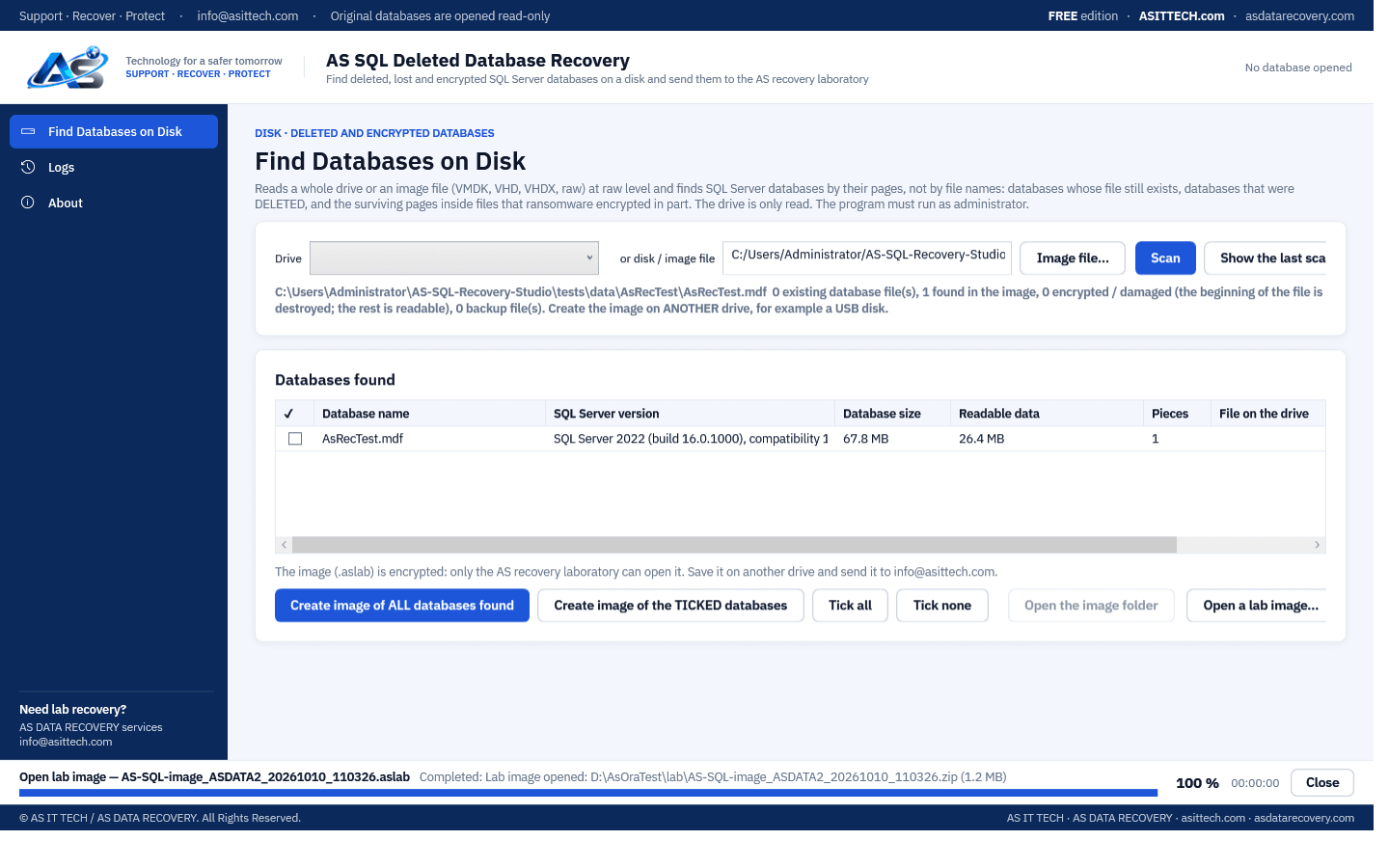Click the table scroll right arrow
This screenshot has width=1389, height=868.
pos(1318,545)
